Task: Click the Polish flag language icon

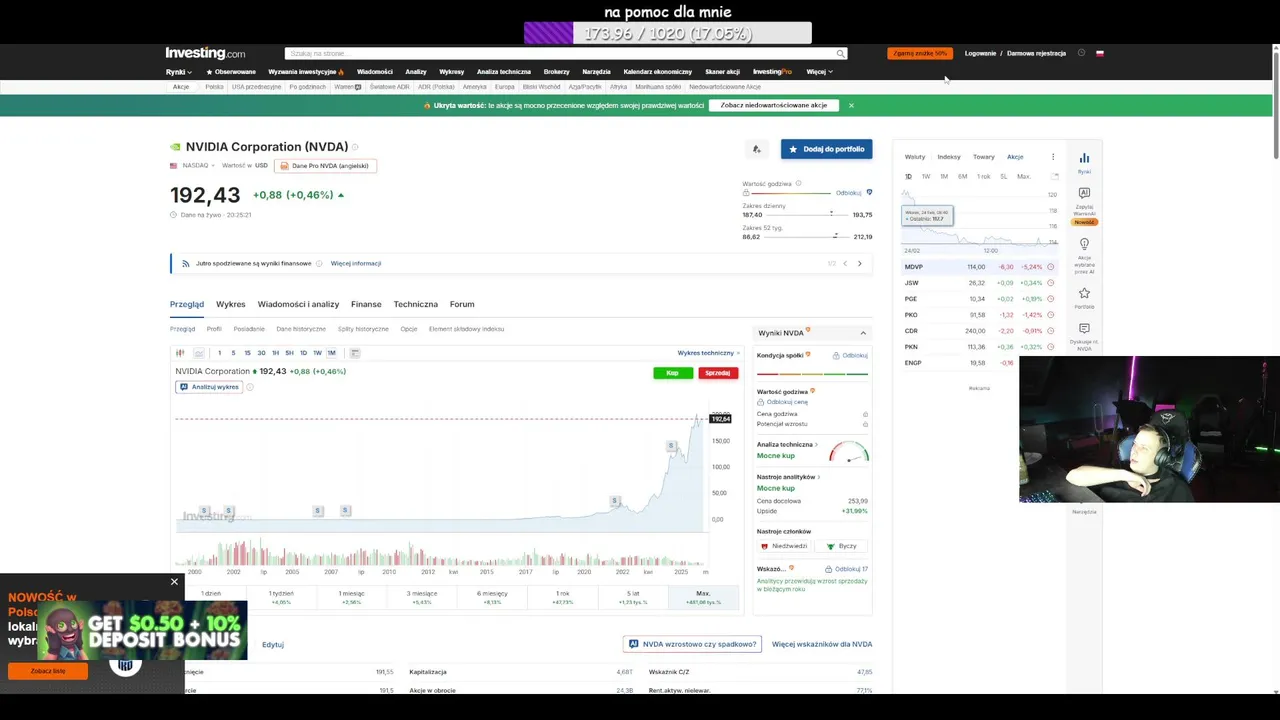Action: point(1100,53)
